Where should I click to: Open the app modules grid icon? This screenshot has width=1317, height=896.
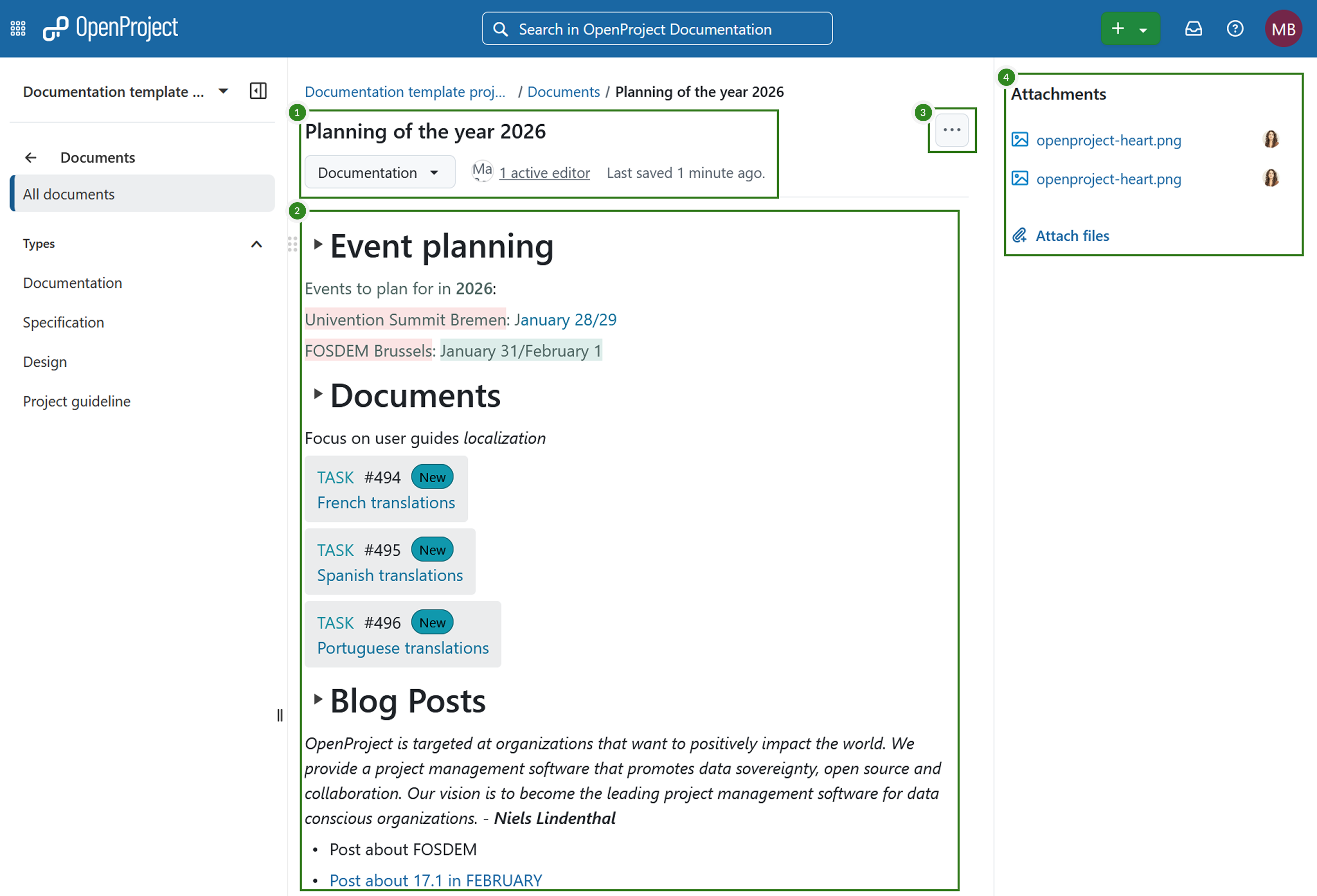tap(18, 28)
